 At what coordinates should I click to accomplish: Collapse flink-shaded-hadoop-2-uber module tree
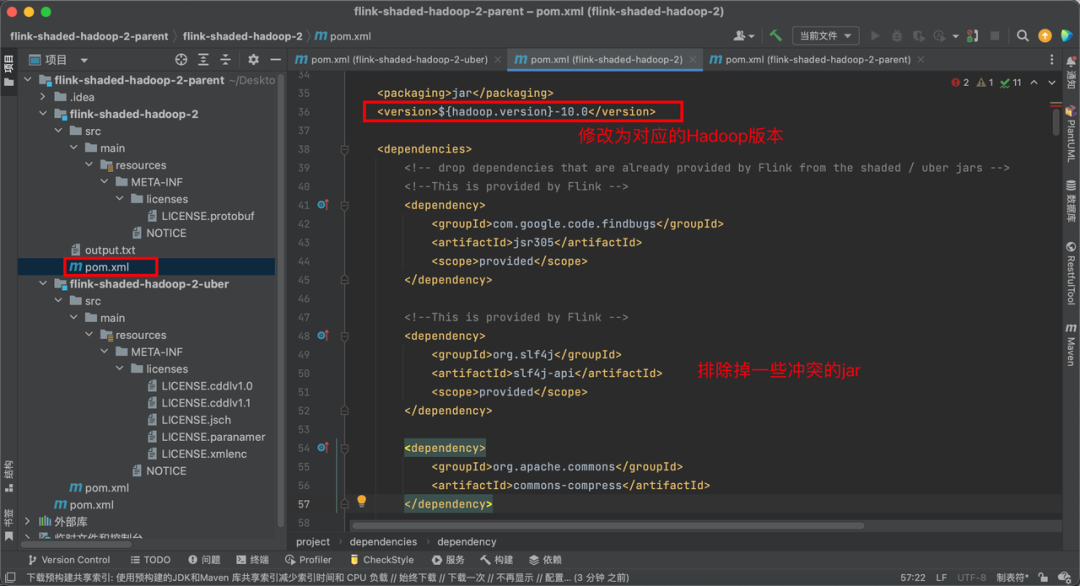click(43, 284)
